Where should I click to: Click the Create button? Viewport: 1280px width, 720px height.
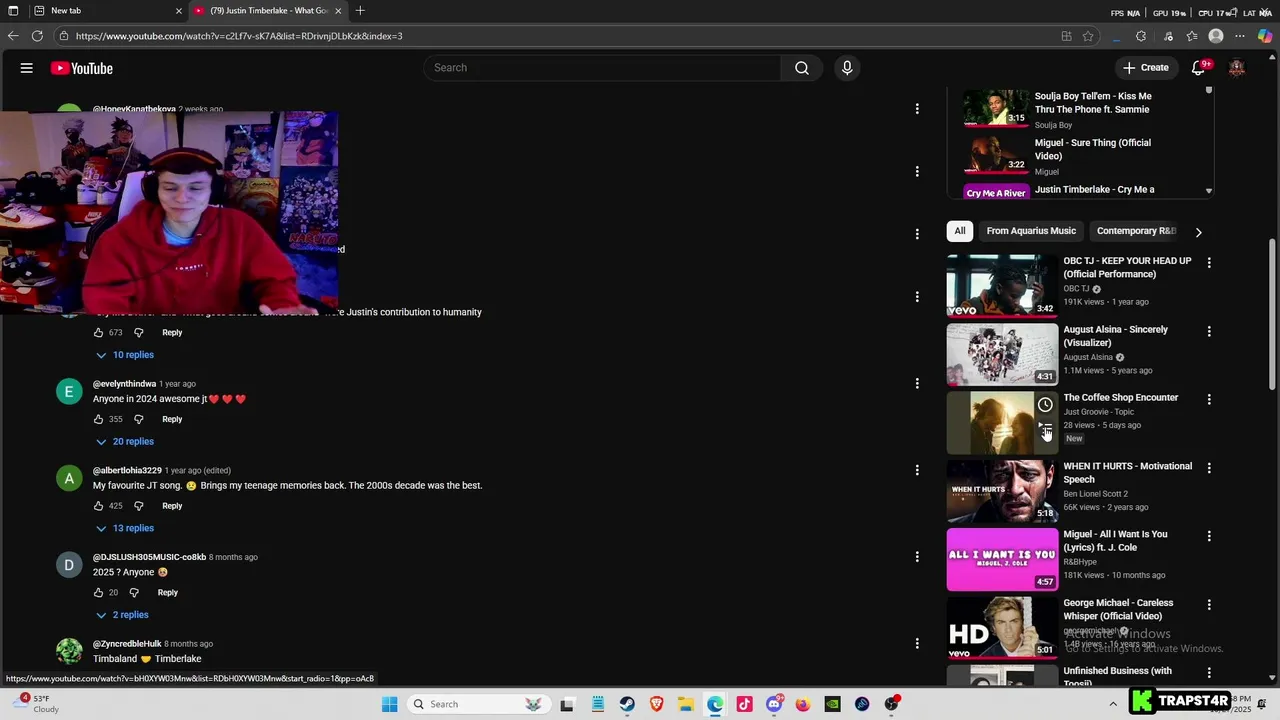point(1145,68)
